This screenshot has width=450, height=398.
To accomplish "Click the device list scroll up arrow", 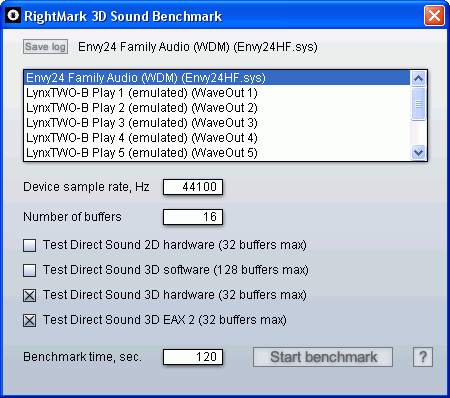I will pos(418,78).
